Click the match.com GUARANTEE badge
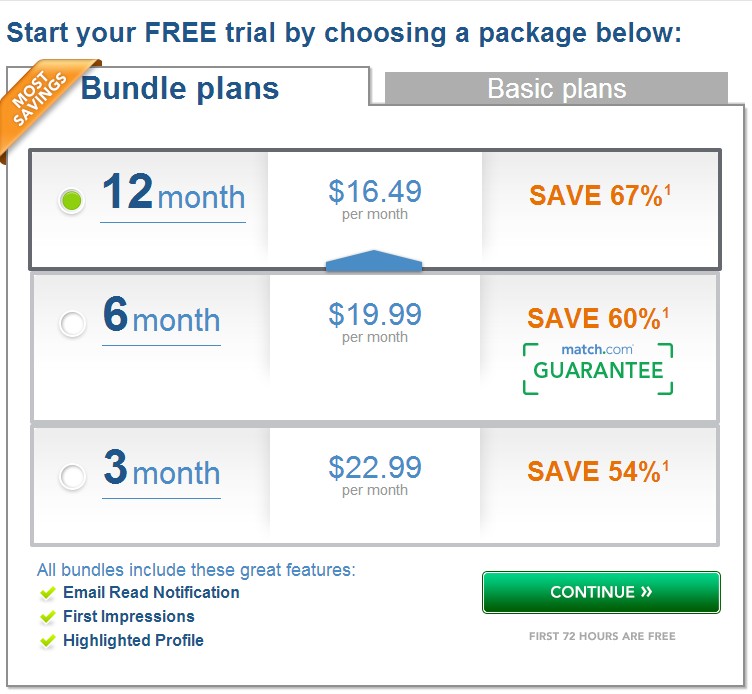This screenshot has width=752, height=694. pyautogui.click(x=598, y=369)
